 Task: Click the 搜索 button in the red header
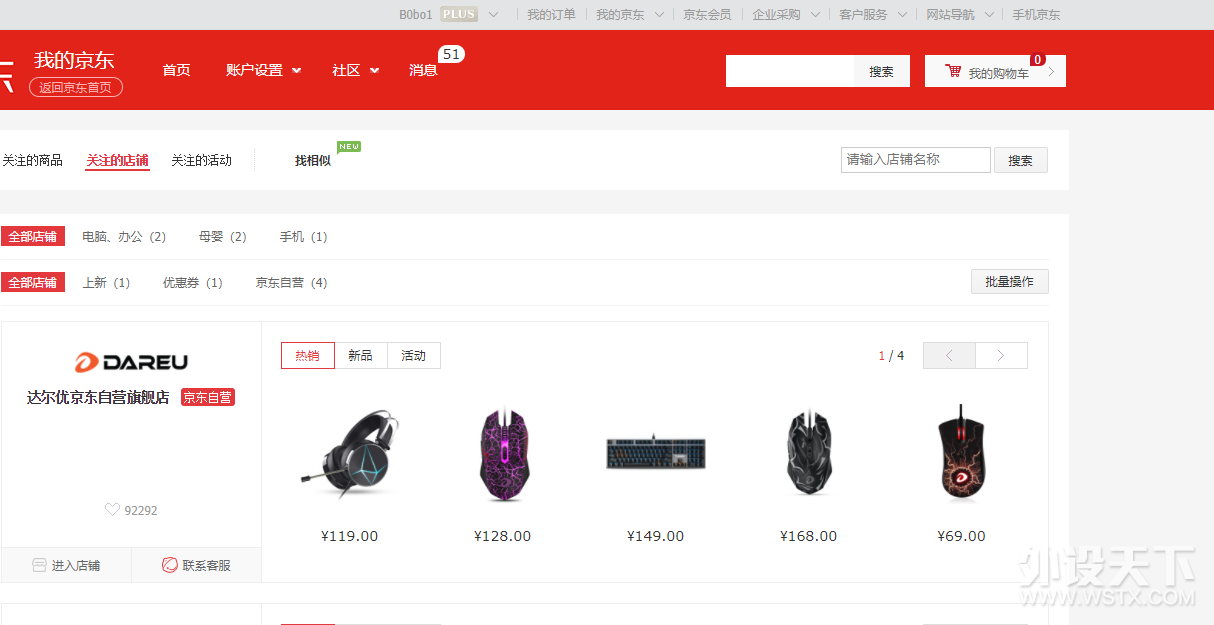[x=882, y=71]
